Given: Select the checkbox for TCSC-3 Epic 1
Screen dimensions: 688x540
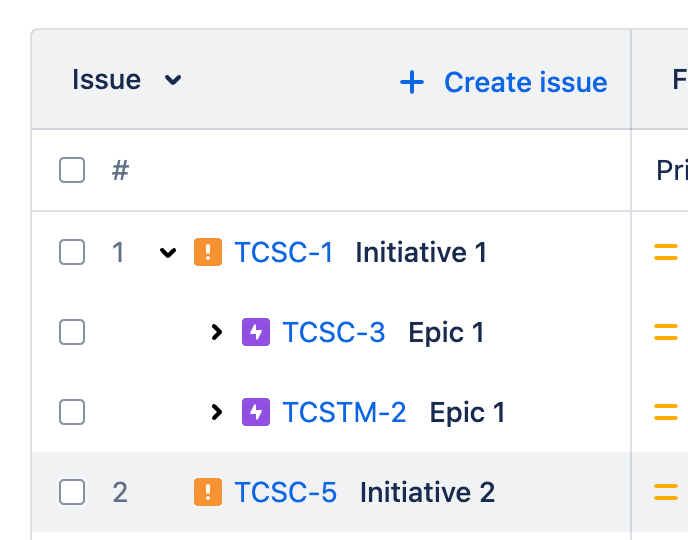Looking at the screenshot, I should pyautogui.click(x=72, y=332).
